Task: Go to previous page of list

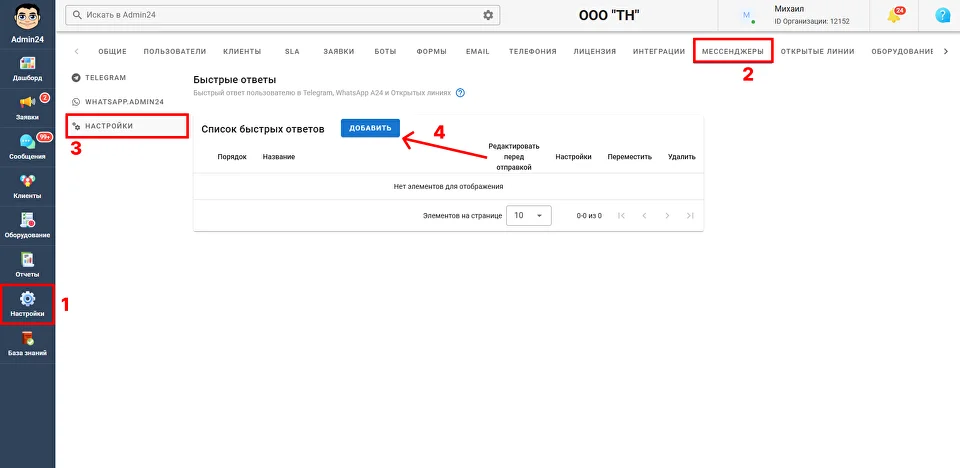Action: 644,216
